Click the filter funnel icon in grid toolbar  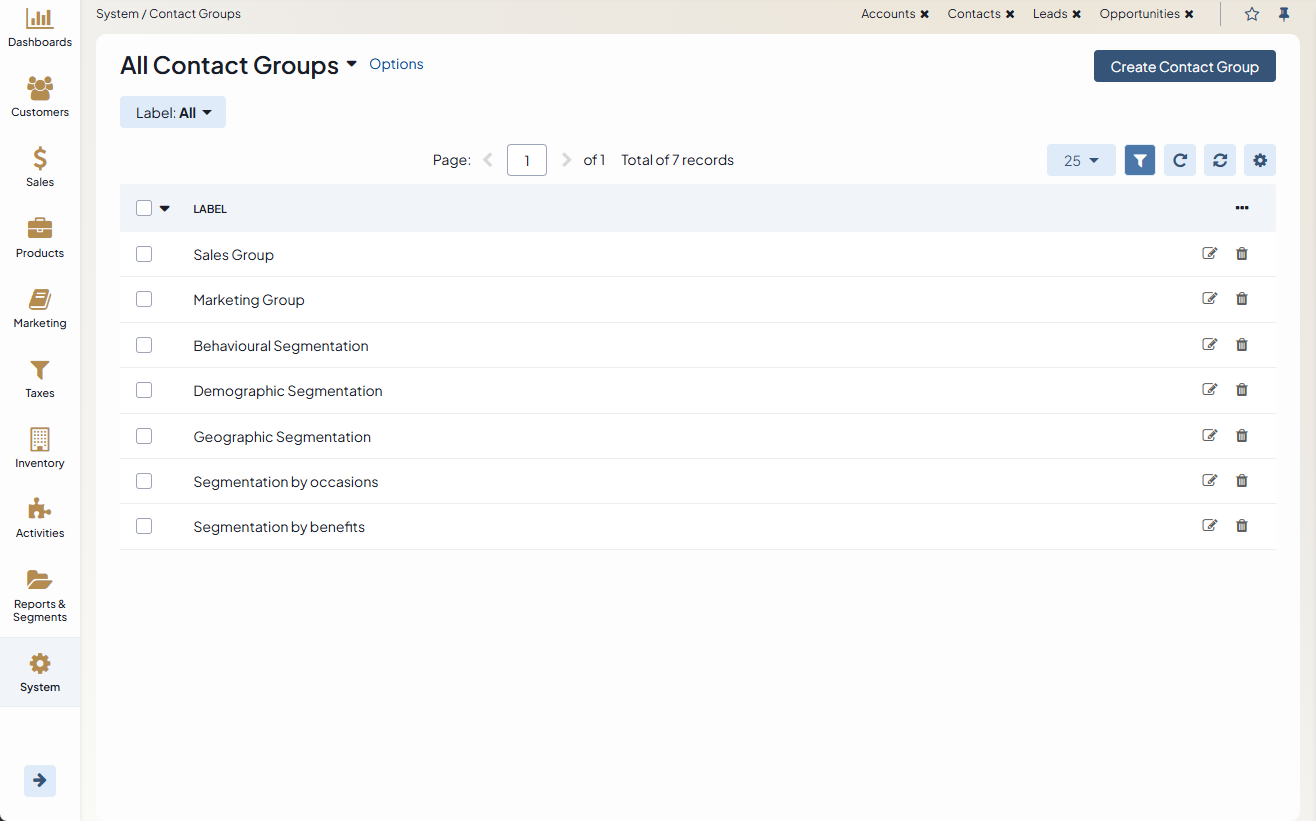[1140, 160]
